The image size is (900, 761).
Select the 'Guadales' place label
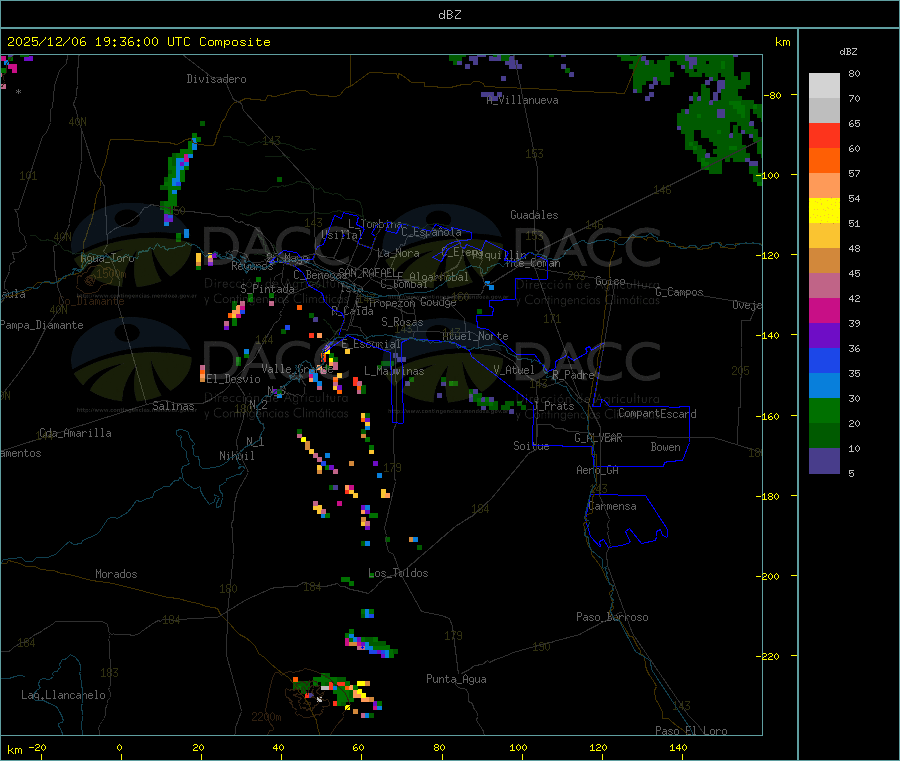coord(534,215)
